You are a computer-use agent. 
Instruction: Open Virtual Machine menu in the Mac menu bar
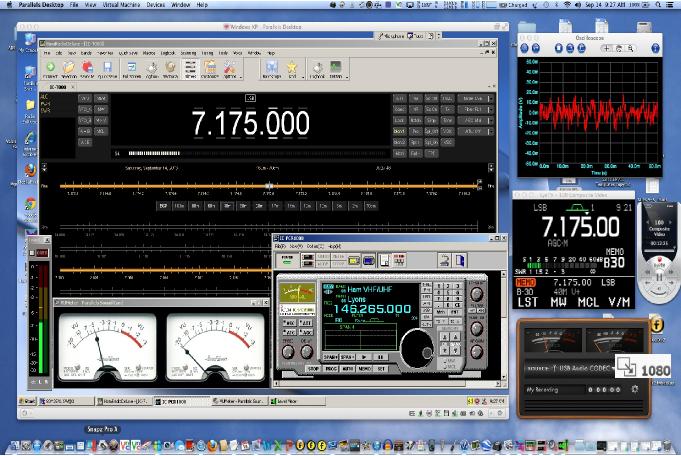tap(121, 5)
